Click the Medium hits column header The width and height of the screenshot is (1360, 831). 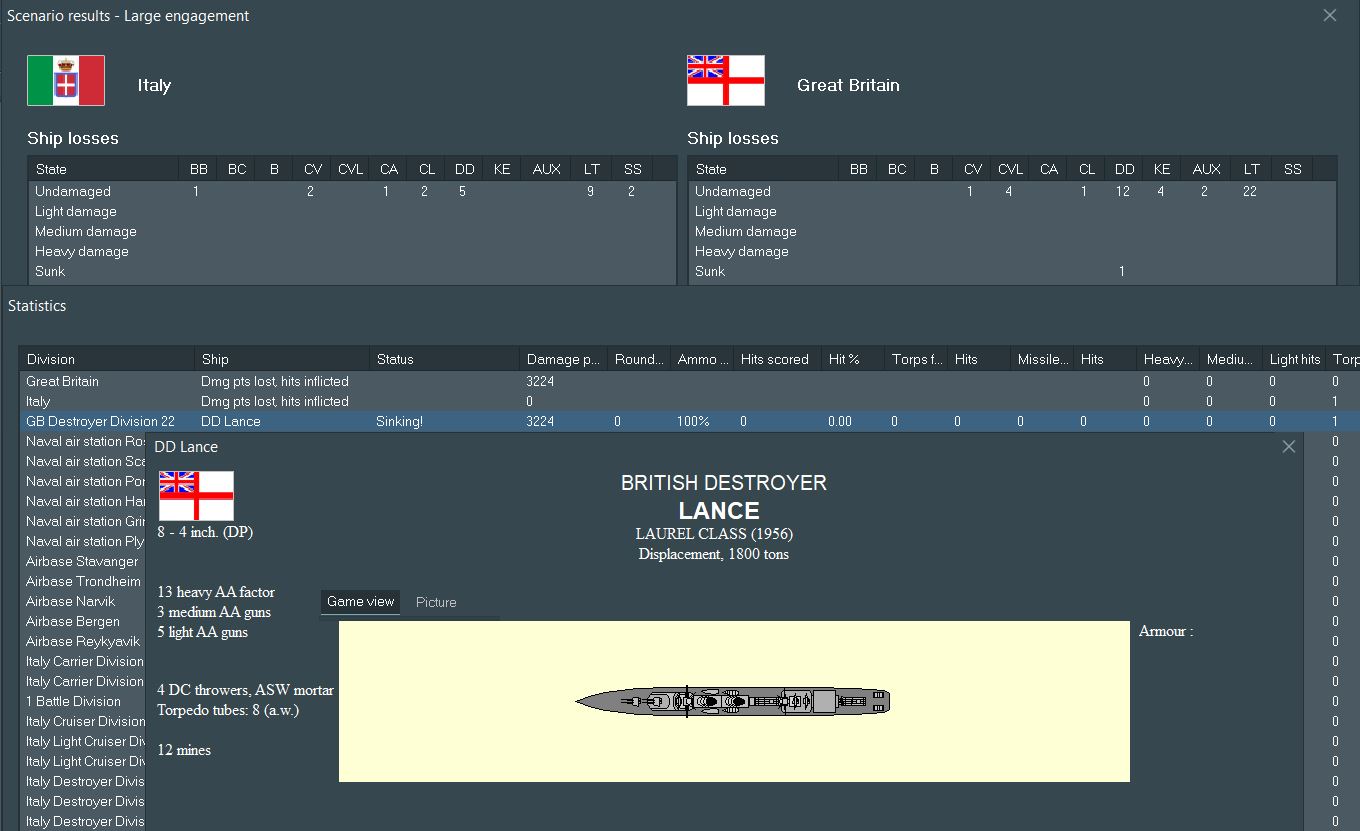(1230, 359)
